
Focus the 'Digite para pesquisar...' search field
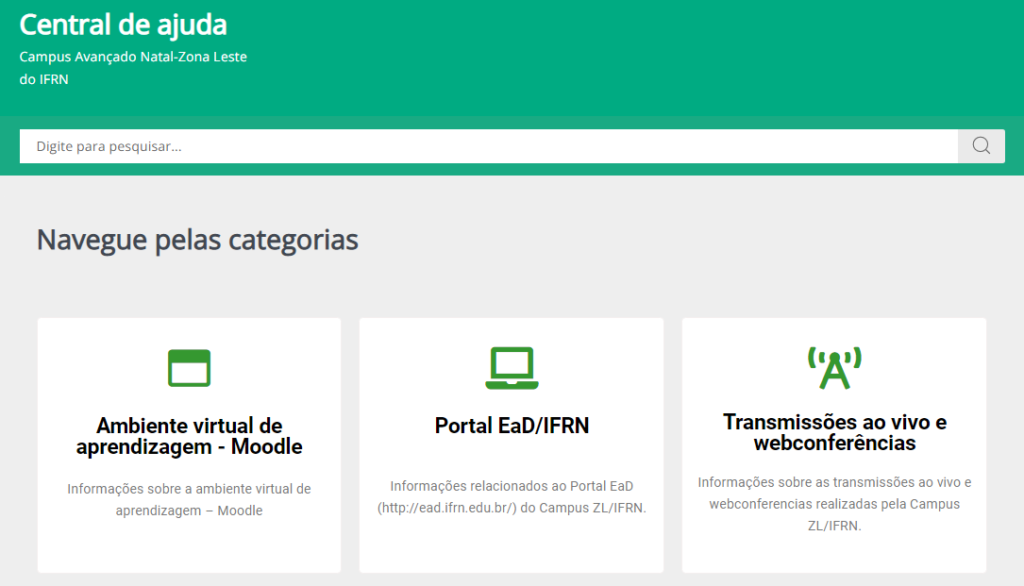(488, 146)
